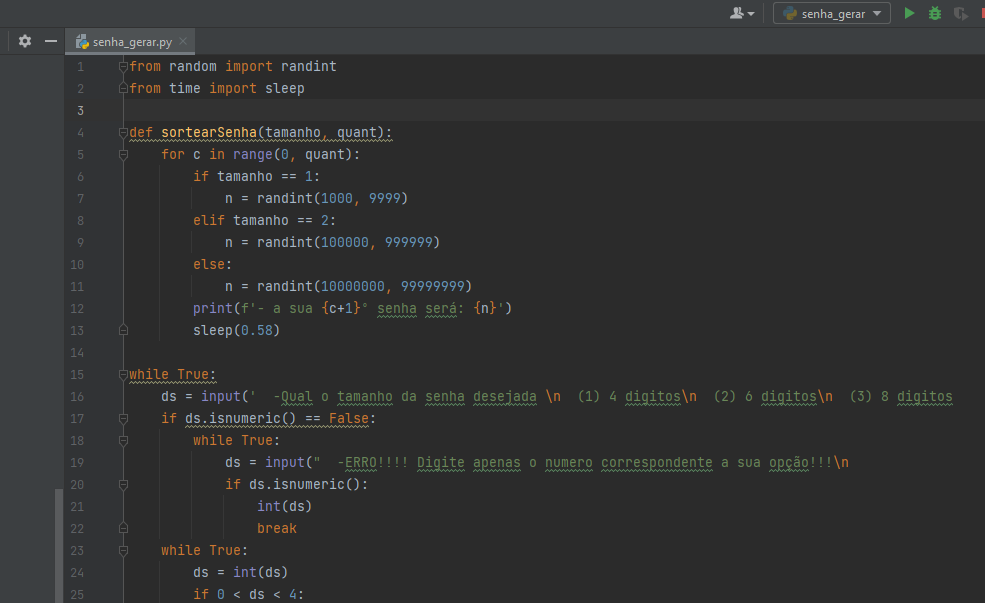Collapse the while True block fold arrow on line 15

[x=122, y=374]
